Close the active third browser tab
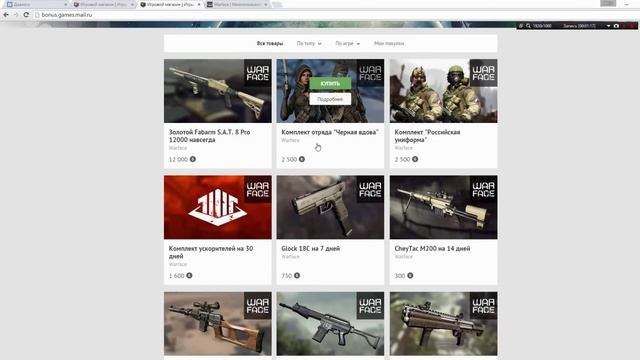 [x=199, y=4]
